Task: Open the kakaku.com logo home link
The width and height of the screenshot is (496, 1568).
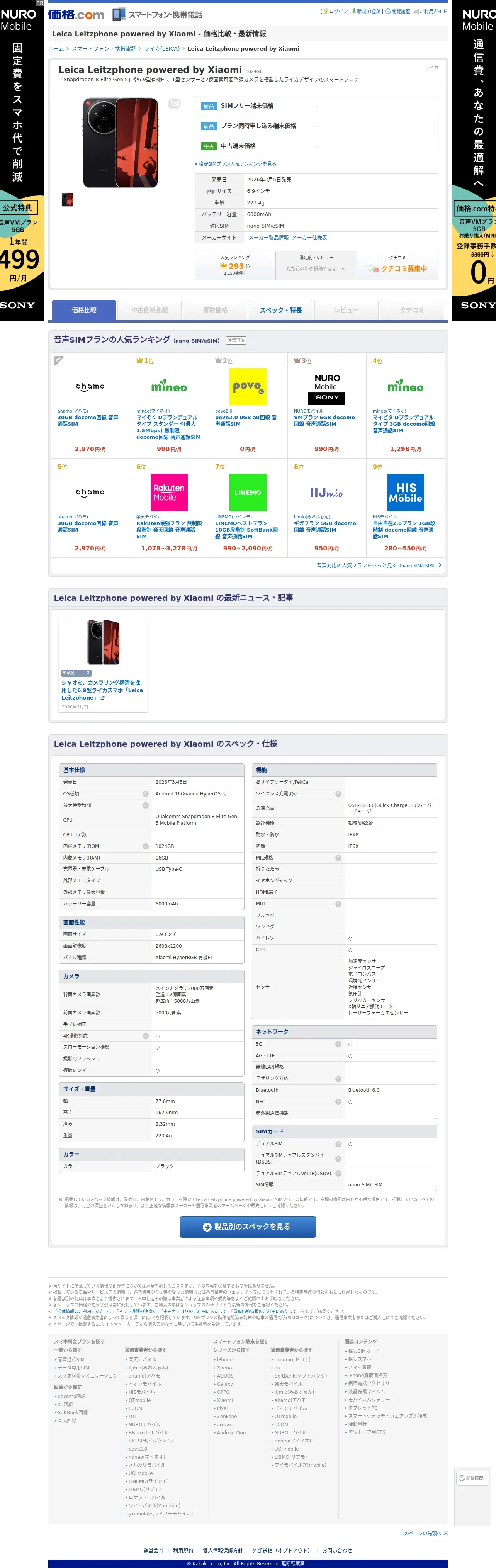Action: pos(76,14)
